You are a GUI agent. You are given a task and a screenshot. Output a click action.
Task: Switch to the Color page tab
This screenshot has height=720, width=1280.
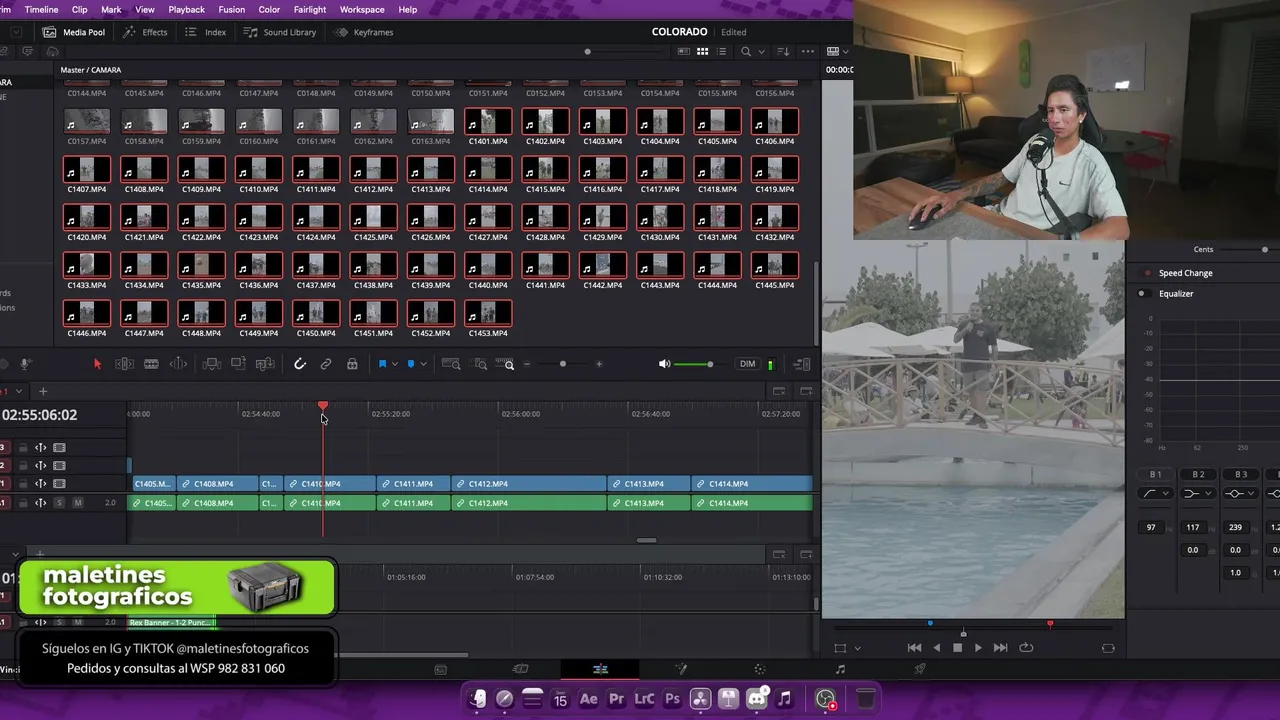coord(760,669)
